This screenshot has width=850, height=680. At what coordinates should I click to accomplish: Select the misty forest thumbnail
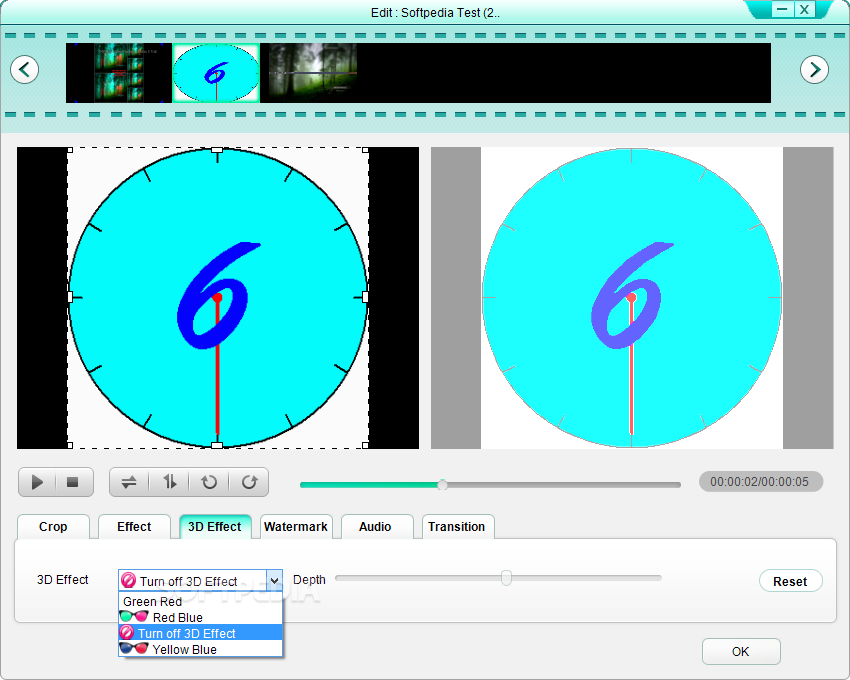313,73
